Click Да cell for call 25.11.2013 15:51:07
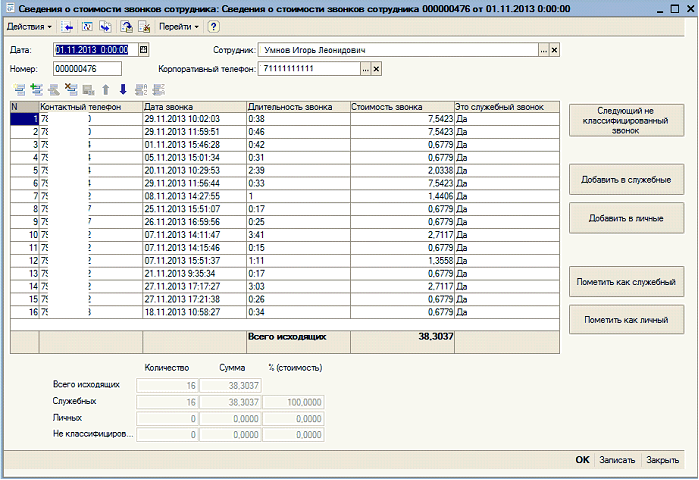699x480 pixels. pyautogui.click(x=506, y=209)
